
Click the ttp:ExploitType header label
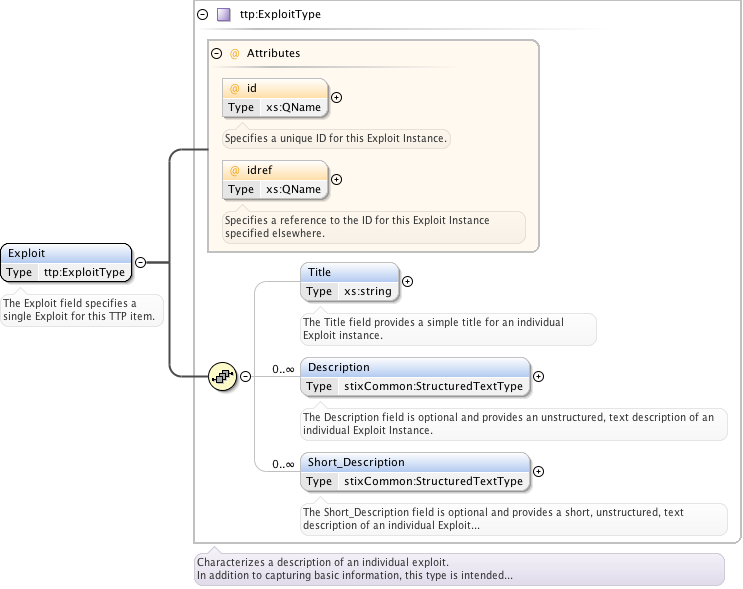(280, 15)
